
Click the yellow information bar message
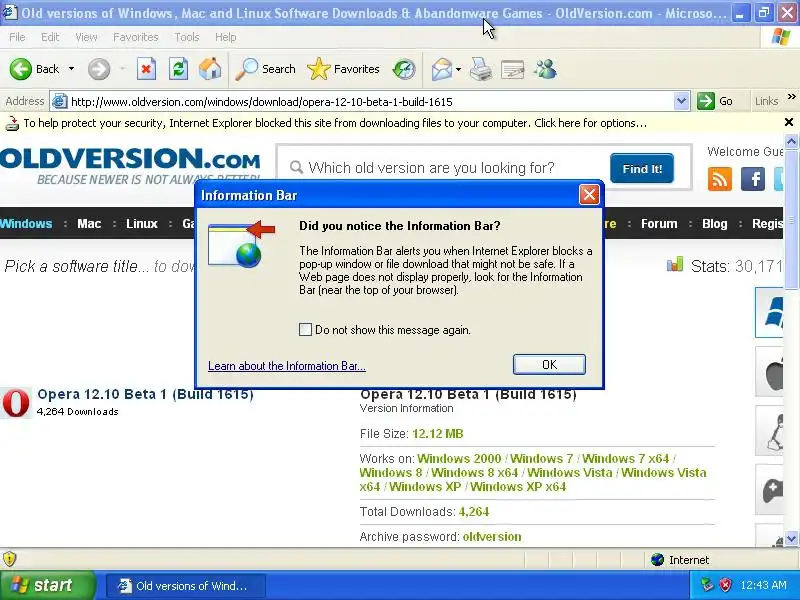(335, 123)
